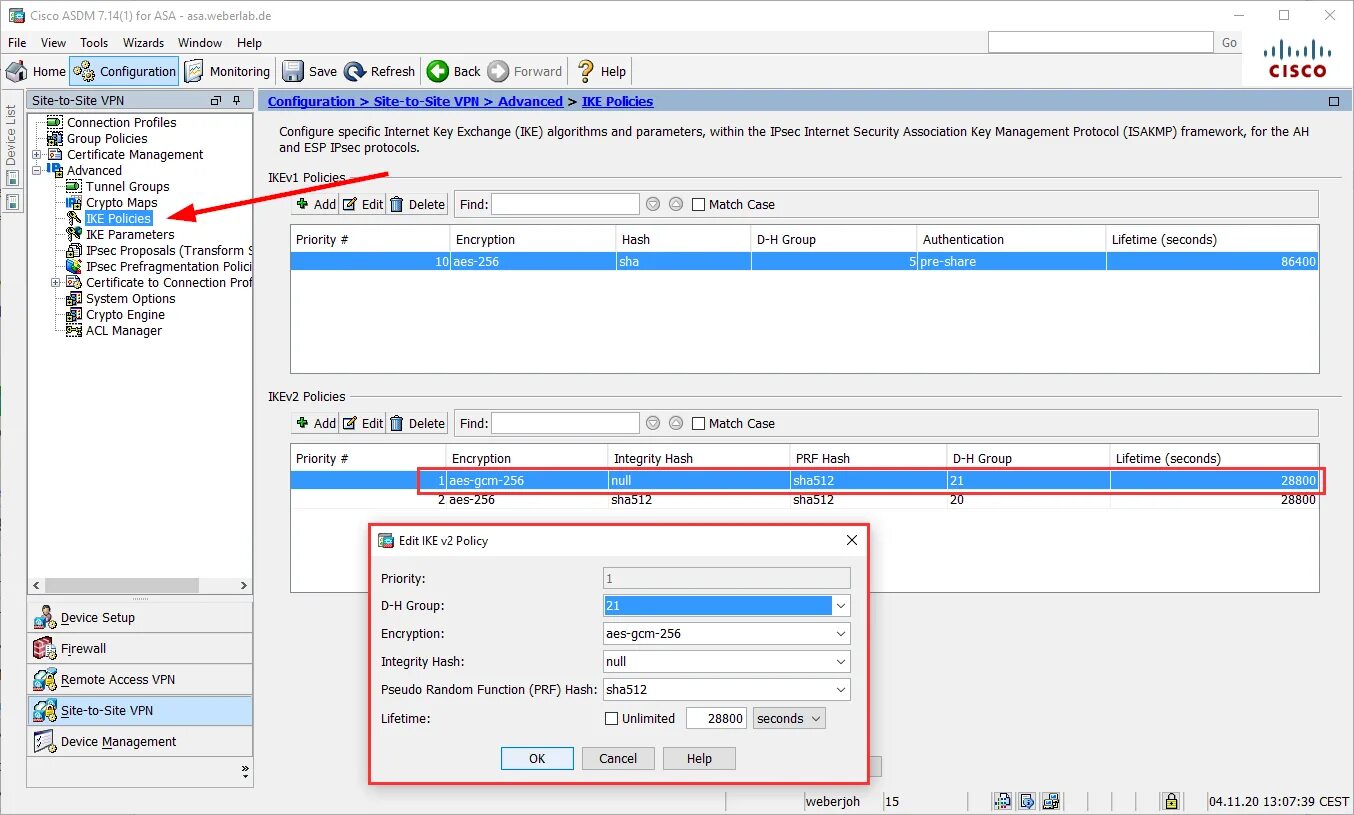The width and height of the screenshot is (1354, 815).
Task: Click second status bar icon with info badge
Action: pyautogui.click(x=1026, y=801)
